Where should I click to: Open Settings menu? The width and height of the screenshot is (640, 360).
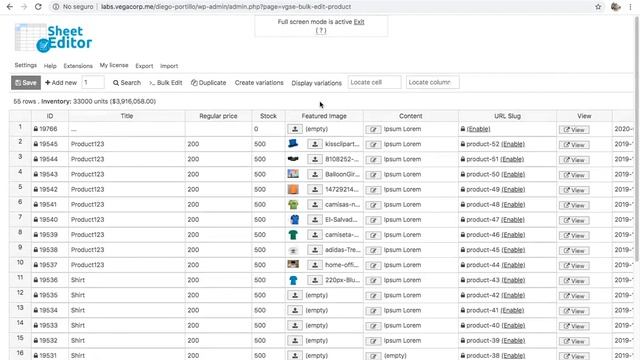pos(25,65)
